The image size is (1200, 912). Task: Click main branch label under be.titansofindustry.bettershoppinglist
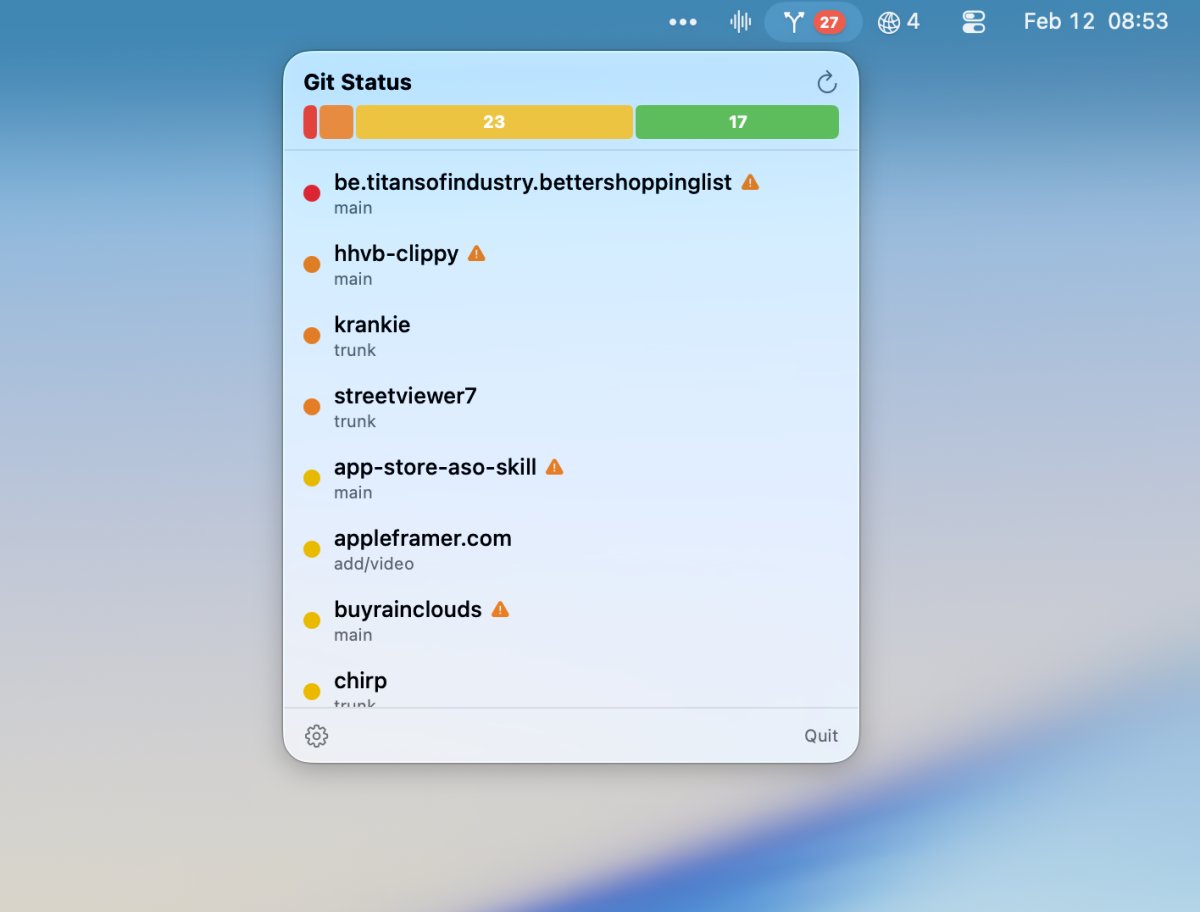tap(353, 208)
